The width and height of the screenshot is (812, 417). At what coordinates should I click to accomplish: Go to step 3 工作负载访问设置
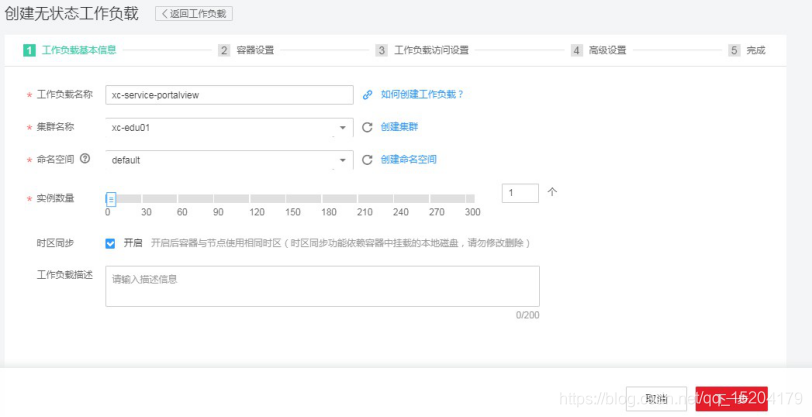tap(422, 50)
